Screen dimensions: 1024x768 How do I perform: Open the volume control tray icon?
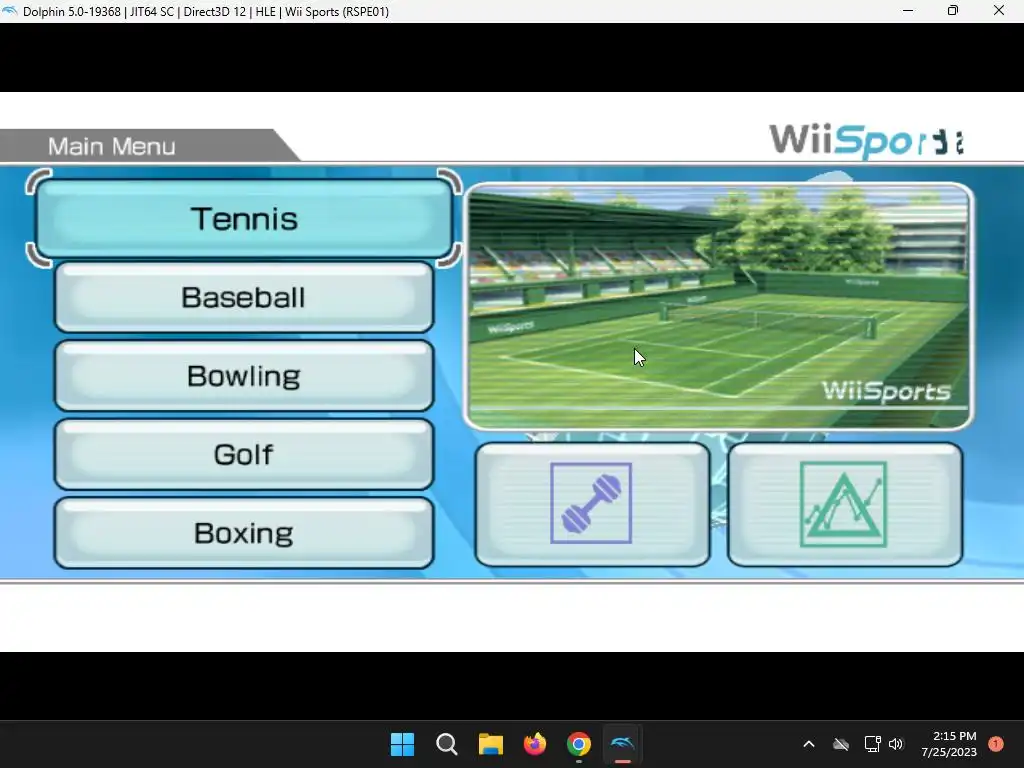click(x=895, y=744)
